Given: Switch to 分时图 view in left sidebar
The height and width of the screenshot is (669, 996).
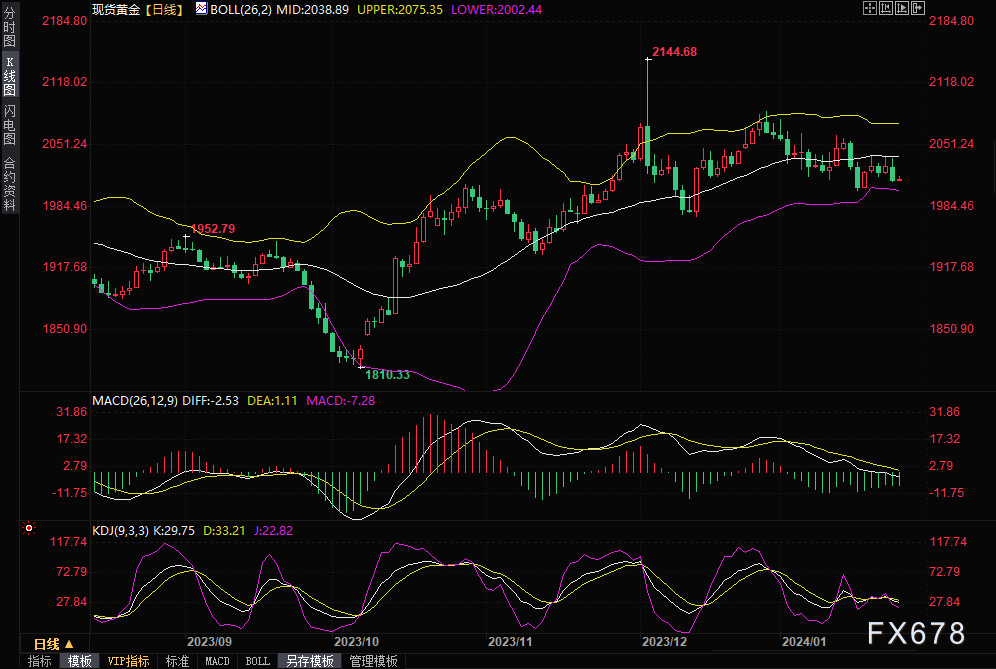Looking at the screenshot, I should [9, 28].
